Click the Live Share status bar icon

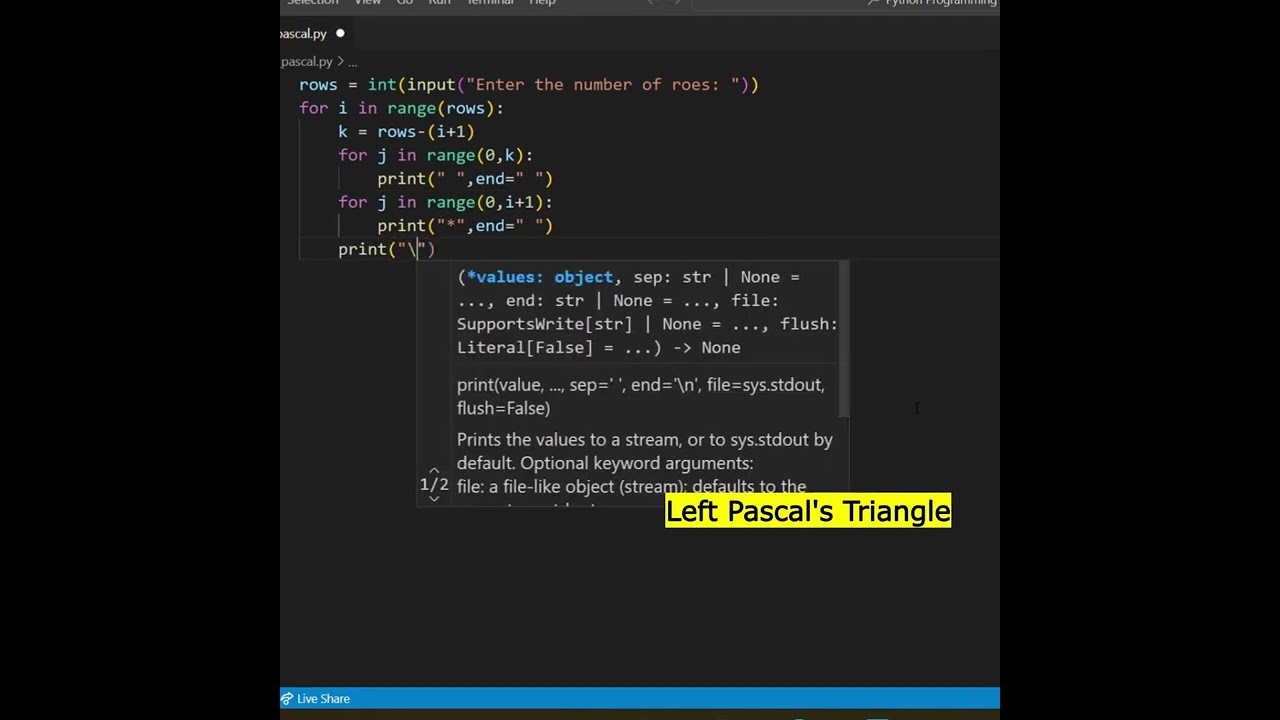287,699
